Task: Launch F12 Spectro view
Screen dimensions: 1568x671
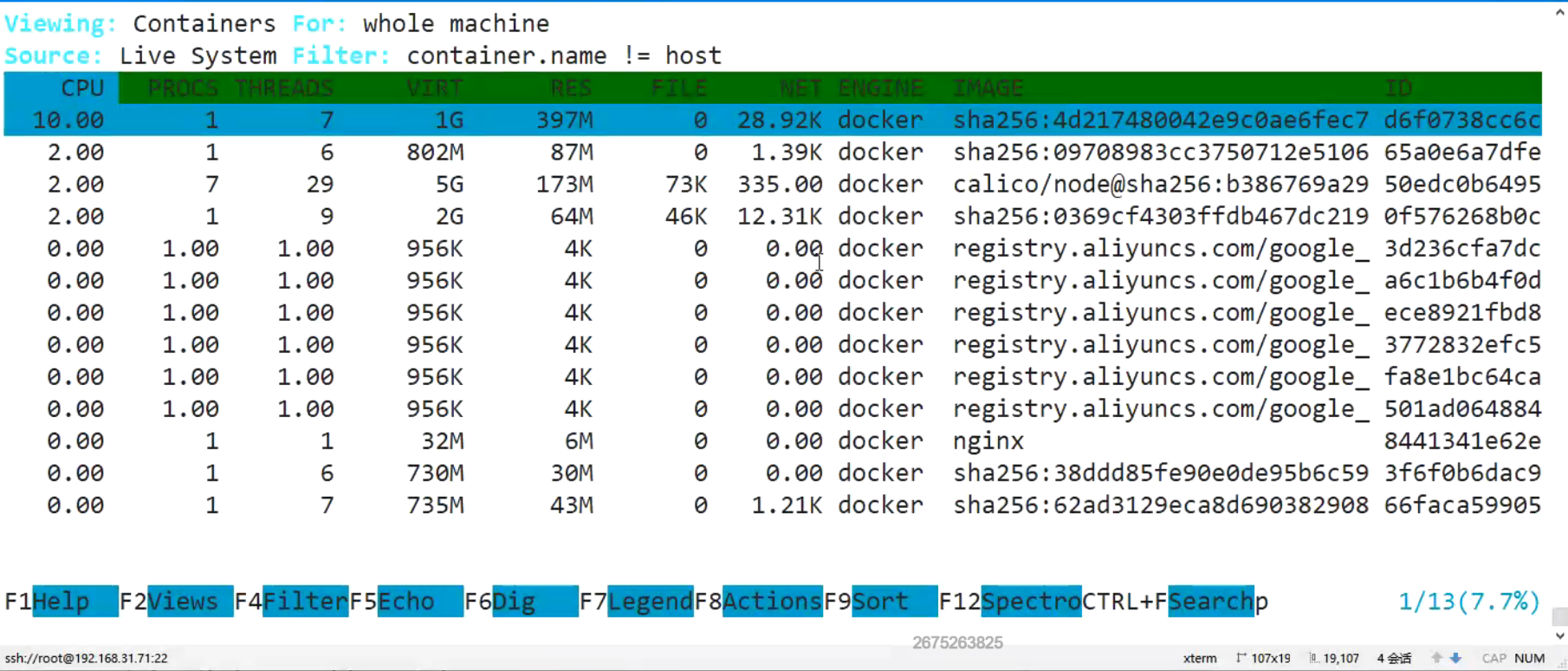Action: pos(1010,601)
